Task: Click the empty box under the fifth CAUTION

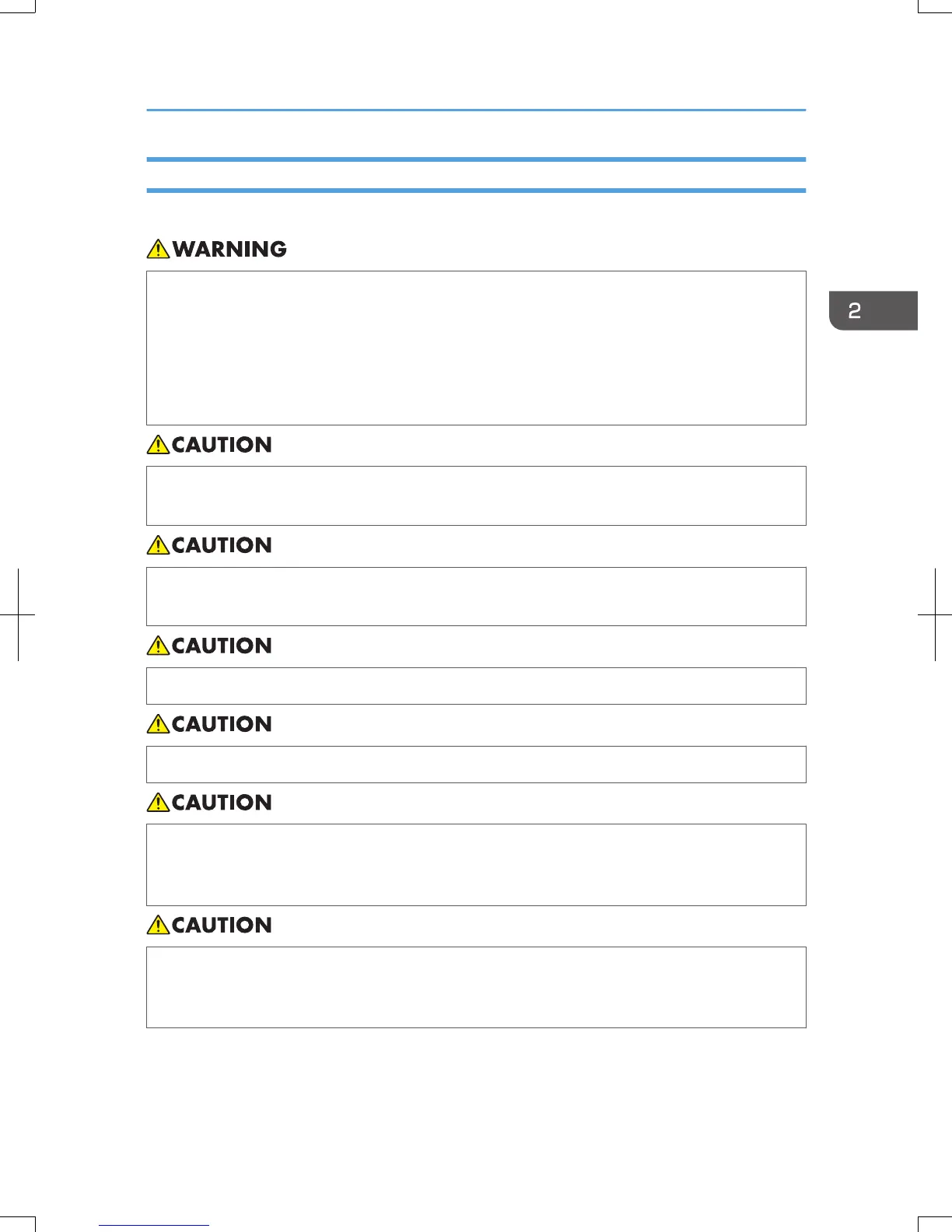Action: (x=476, y=865)
